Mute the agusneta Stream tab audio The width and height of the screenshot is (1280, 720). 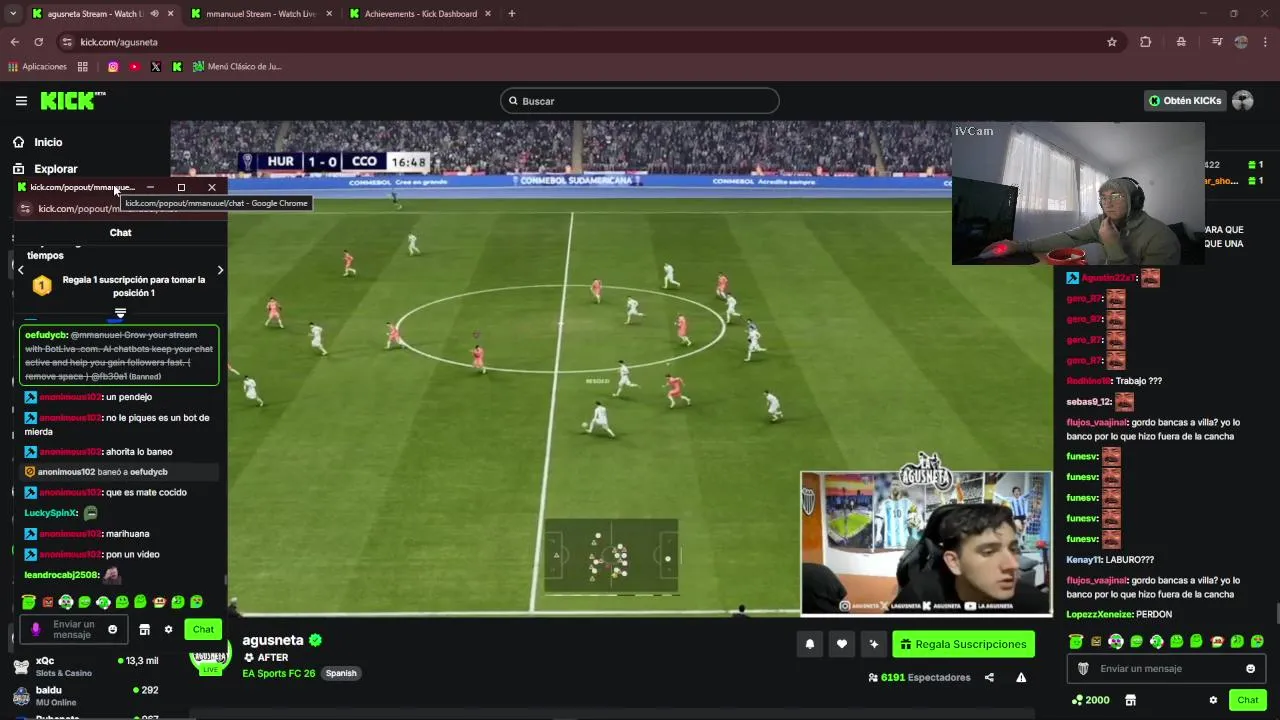click(x=154, y=14)
